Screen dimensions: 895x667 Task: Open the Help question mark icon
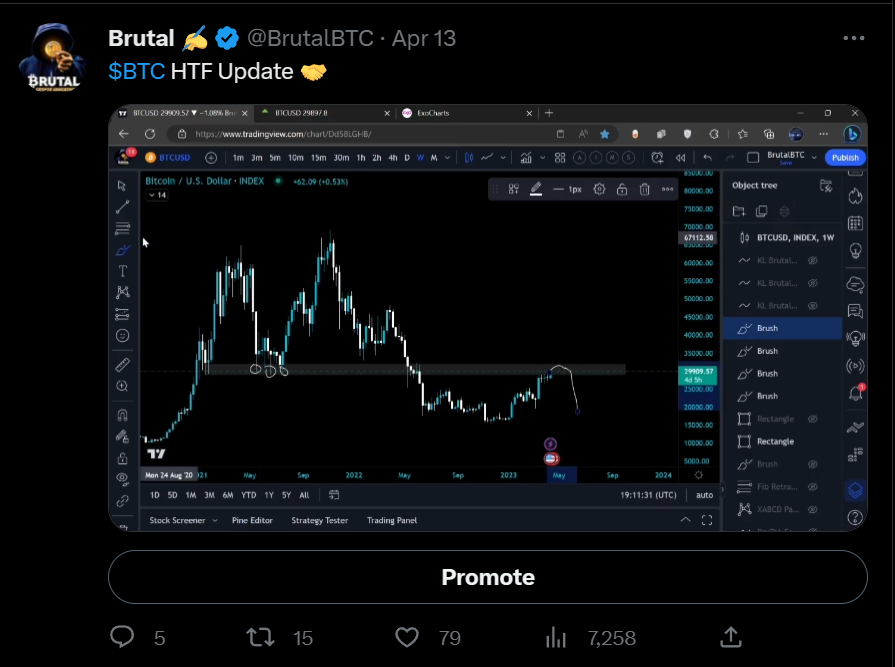(855, 518)
